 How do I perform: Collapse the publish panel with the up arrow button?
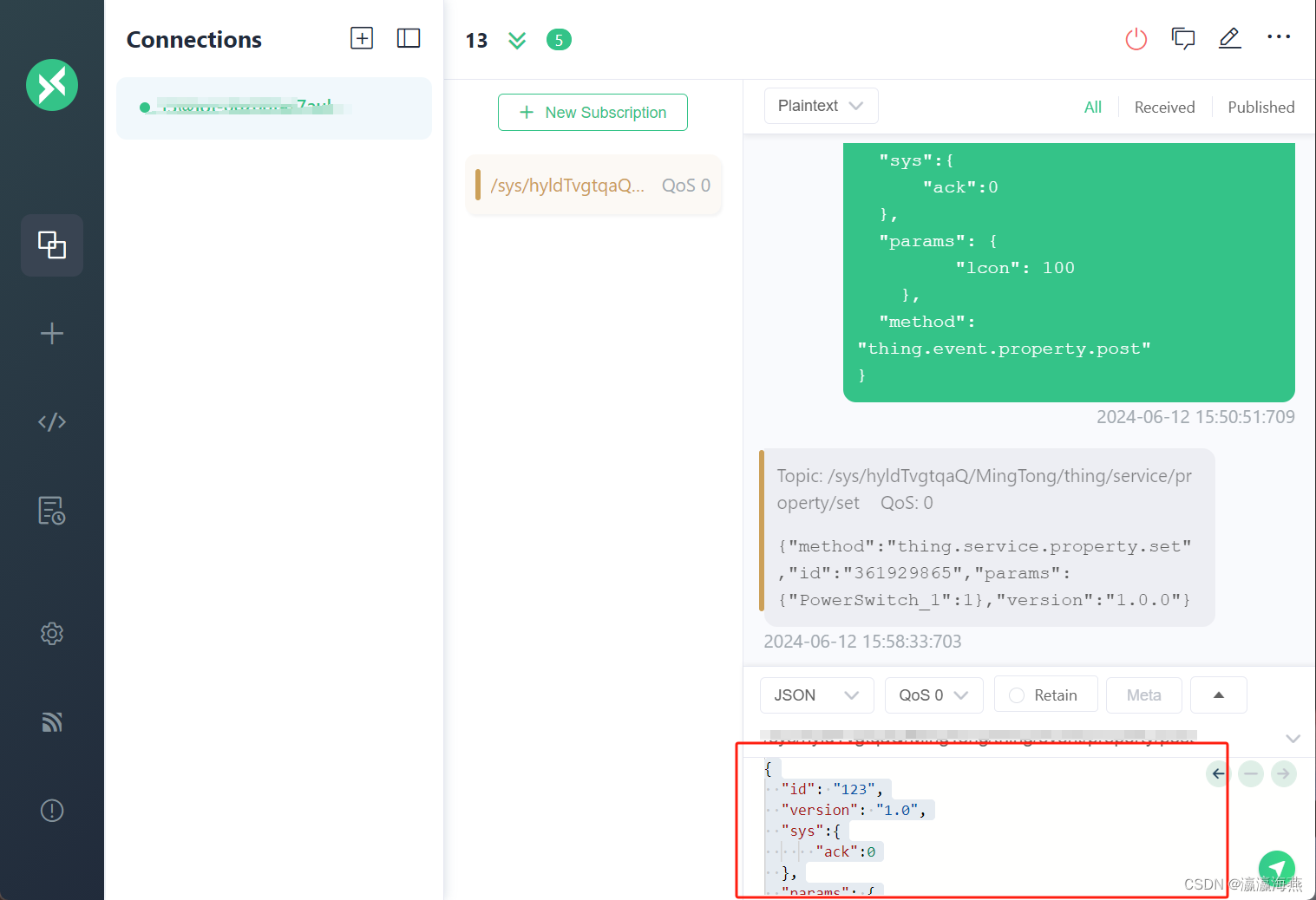[1218, 695]
